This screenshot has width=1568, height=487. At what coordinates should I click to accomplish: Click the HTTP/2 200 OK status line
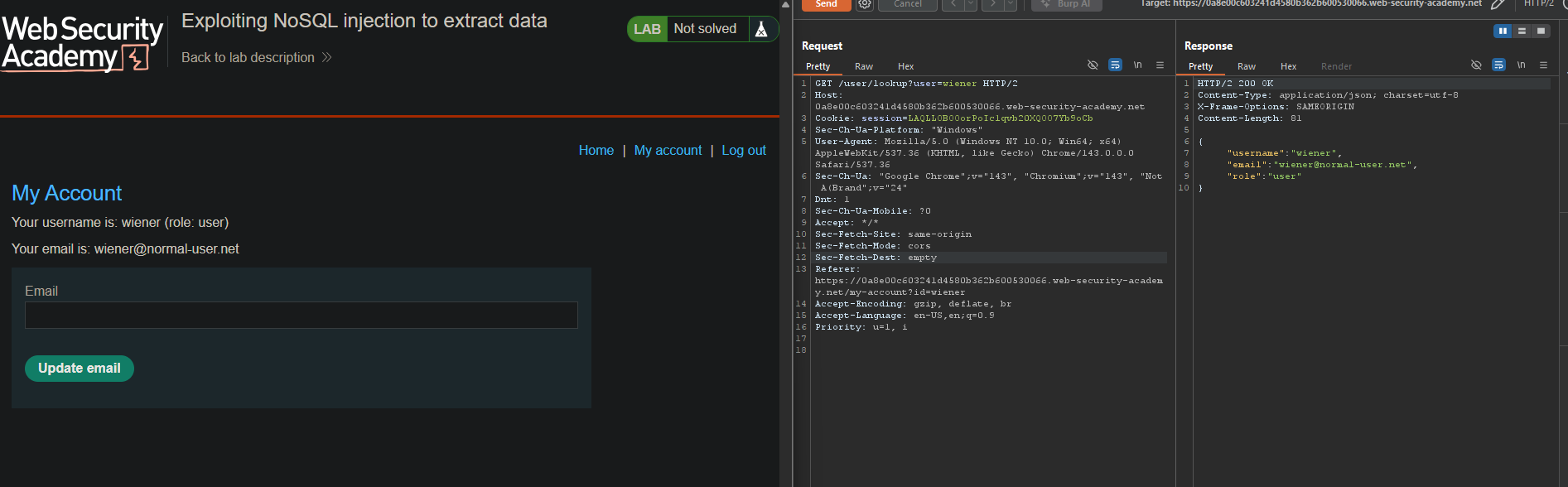tap(1235, 84)
